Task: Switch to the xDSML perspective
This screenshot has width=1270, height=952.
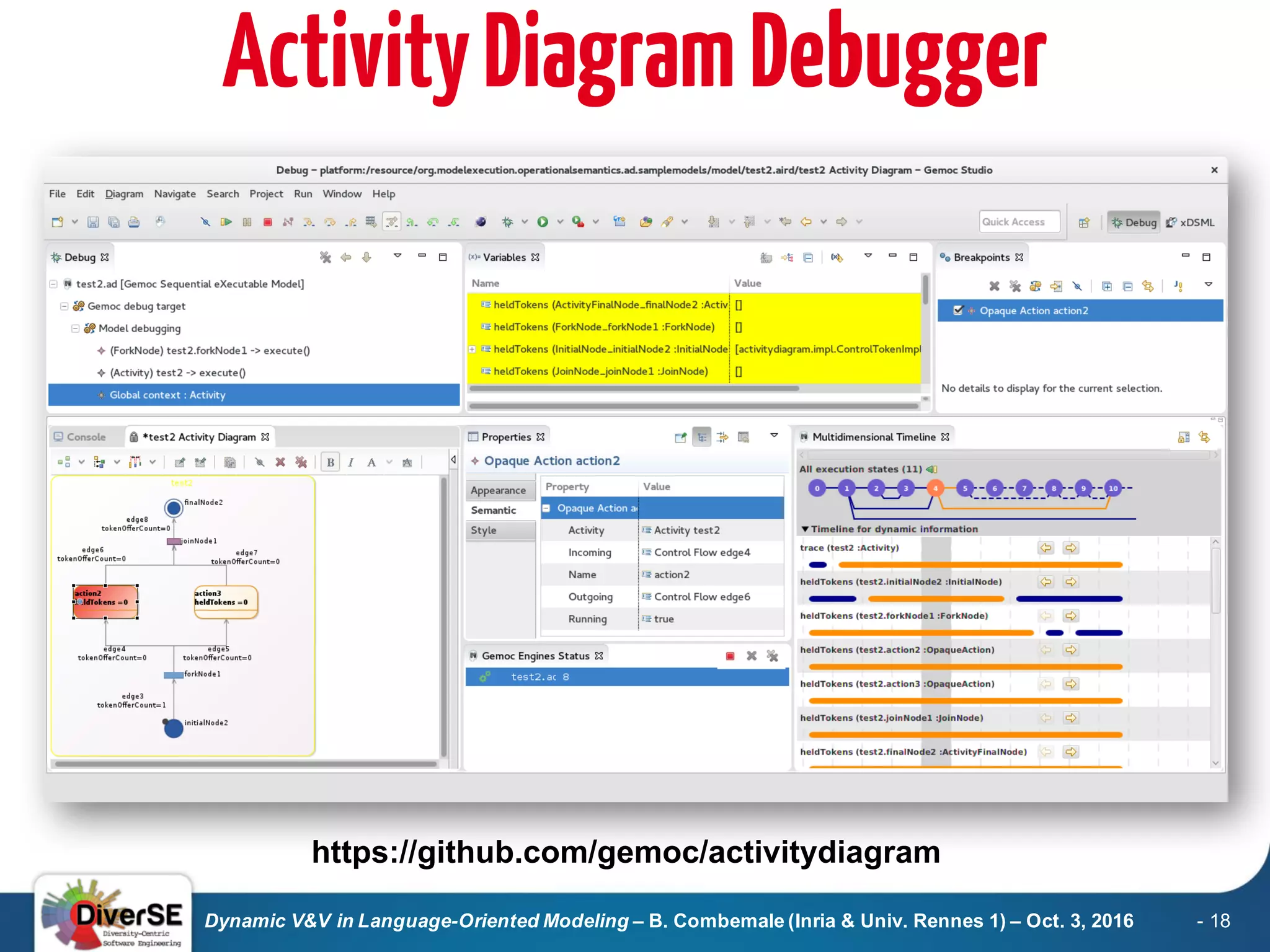Action: coord(1190,223)
